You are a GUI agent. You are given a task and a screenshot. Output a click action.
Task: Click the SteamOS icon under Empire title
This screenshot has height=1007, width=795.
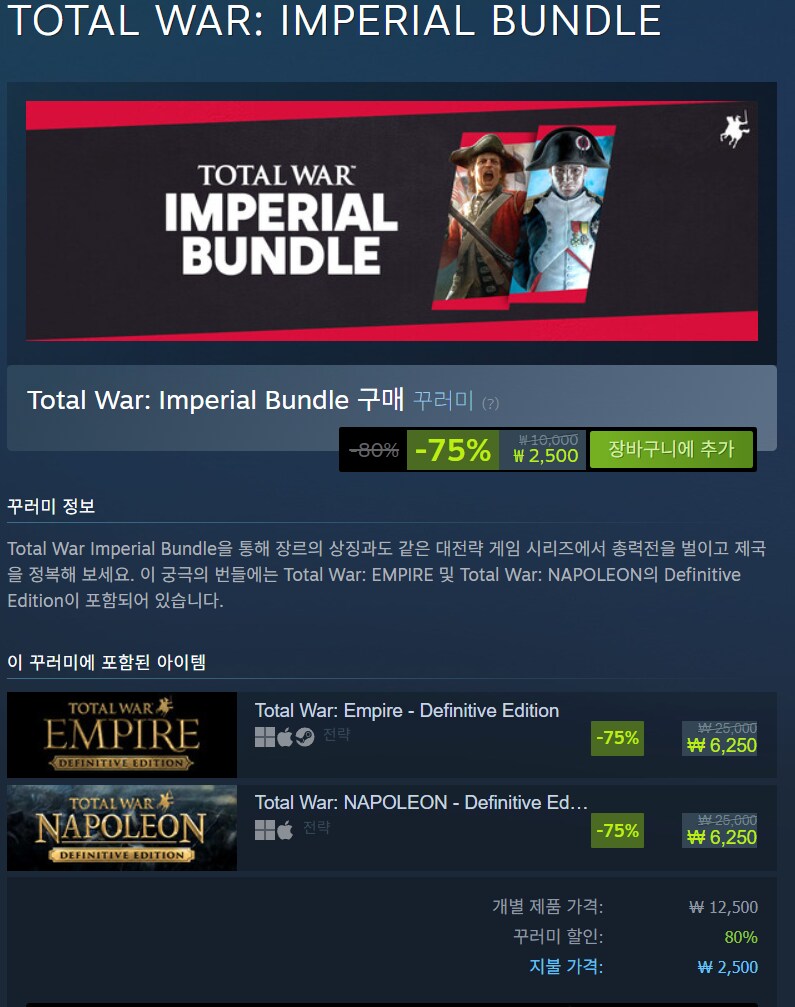(304, 737)
